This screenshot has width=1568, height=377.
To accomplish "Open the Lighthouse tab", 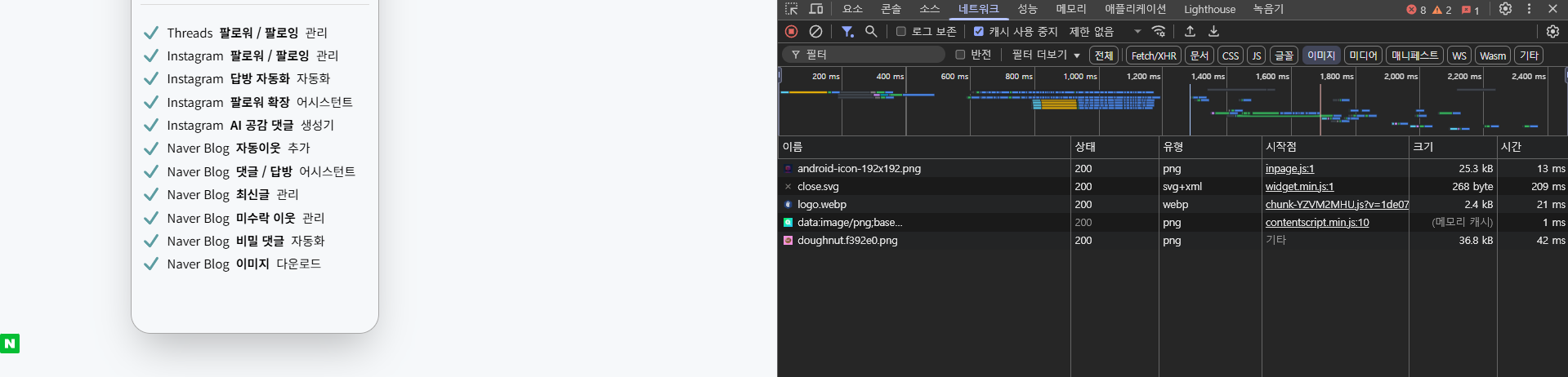I will point(1209,9).
